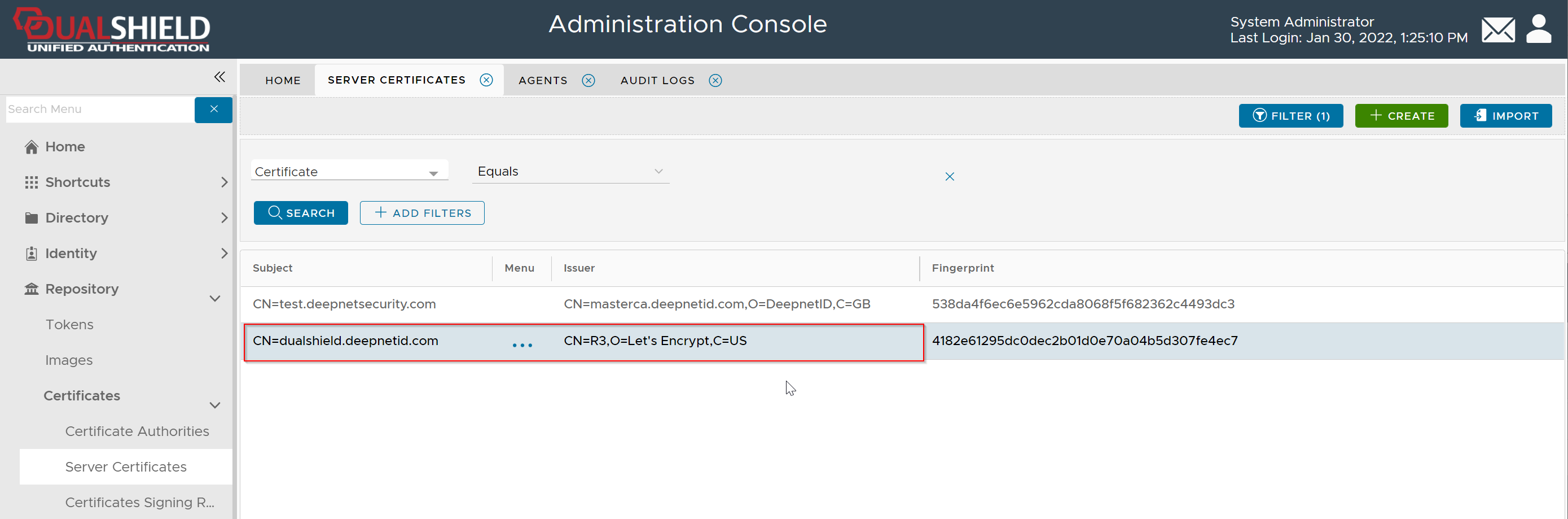
Task: Open the Certificate filter field dropdown
Action: (x=433, y=173)
